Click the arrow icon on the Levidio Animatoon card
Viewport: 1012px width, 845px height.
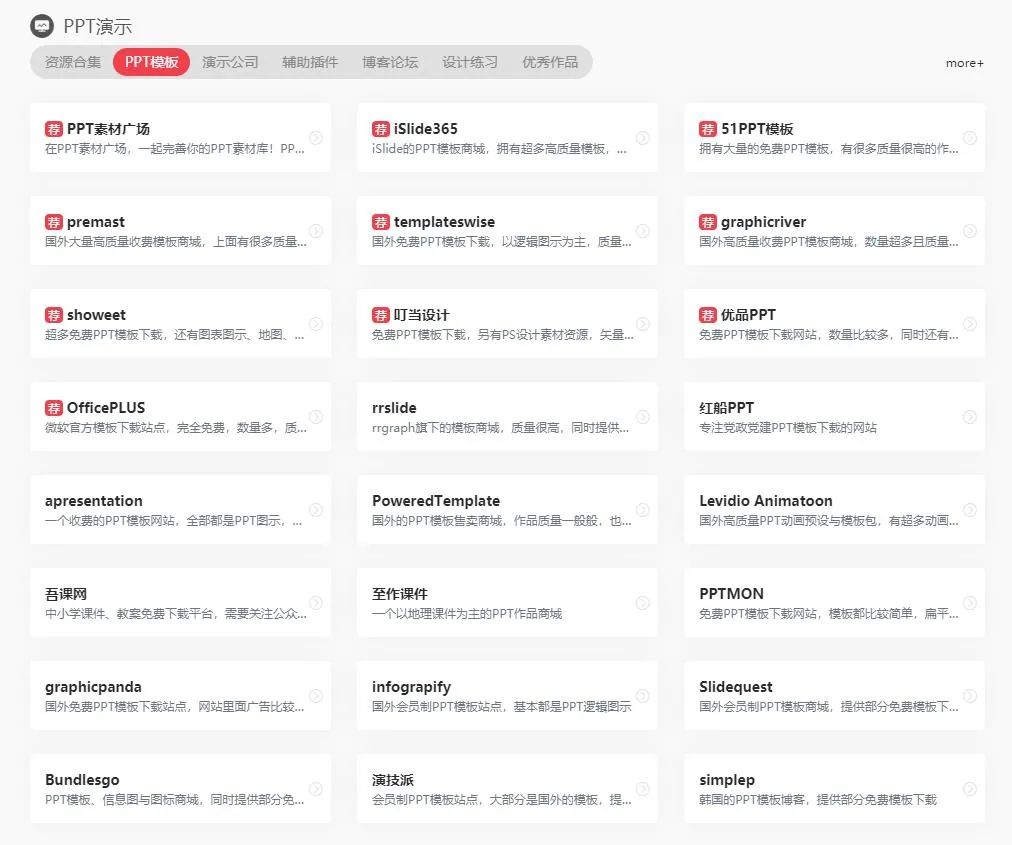click(x=970, y=509)
